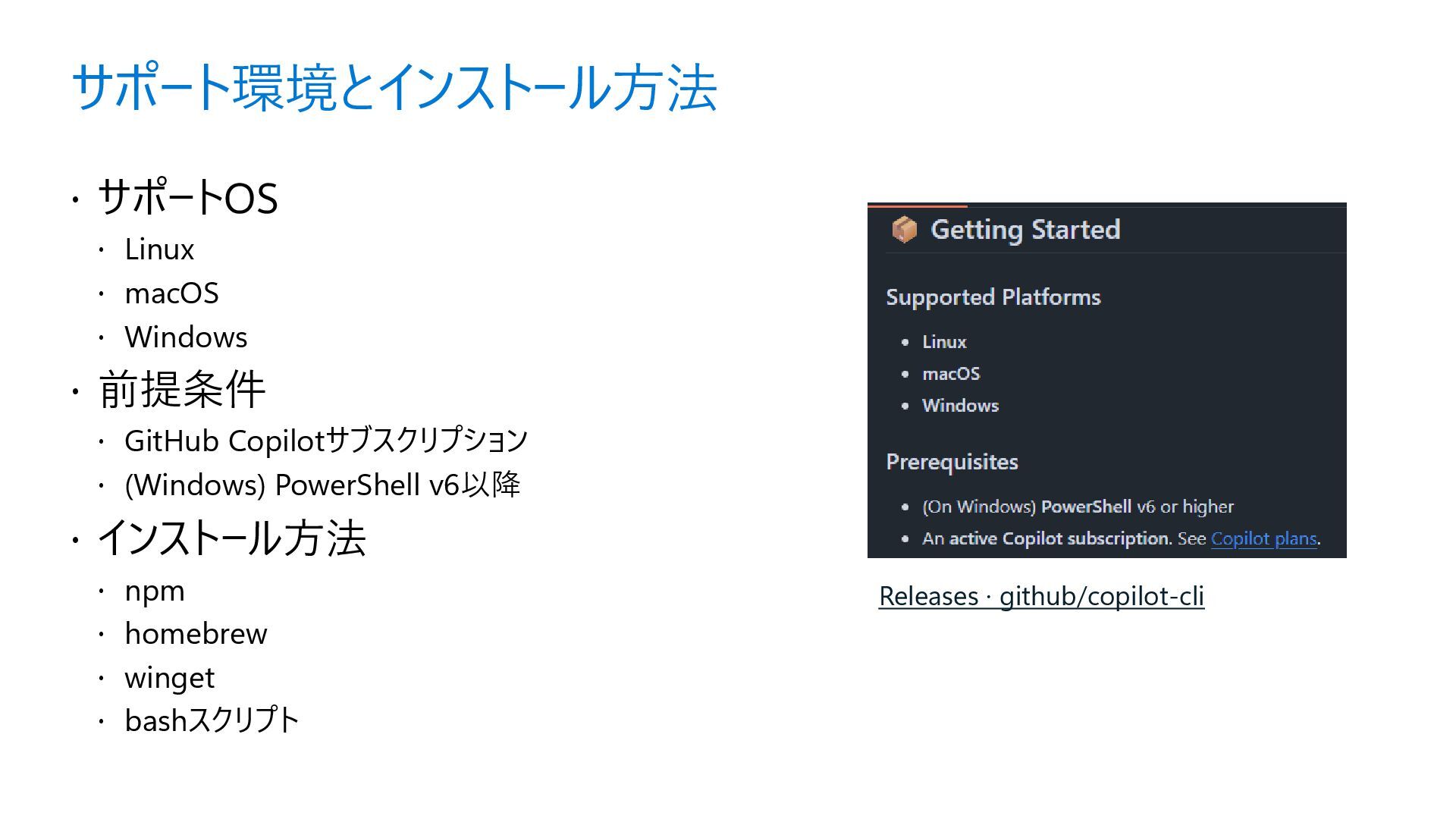Select the 前提条件 bullet heading
This screenshot has width=1456, height=819.
182,390
